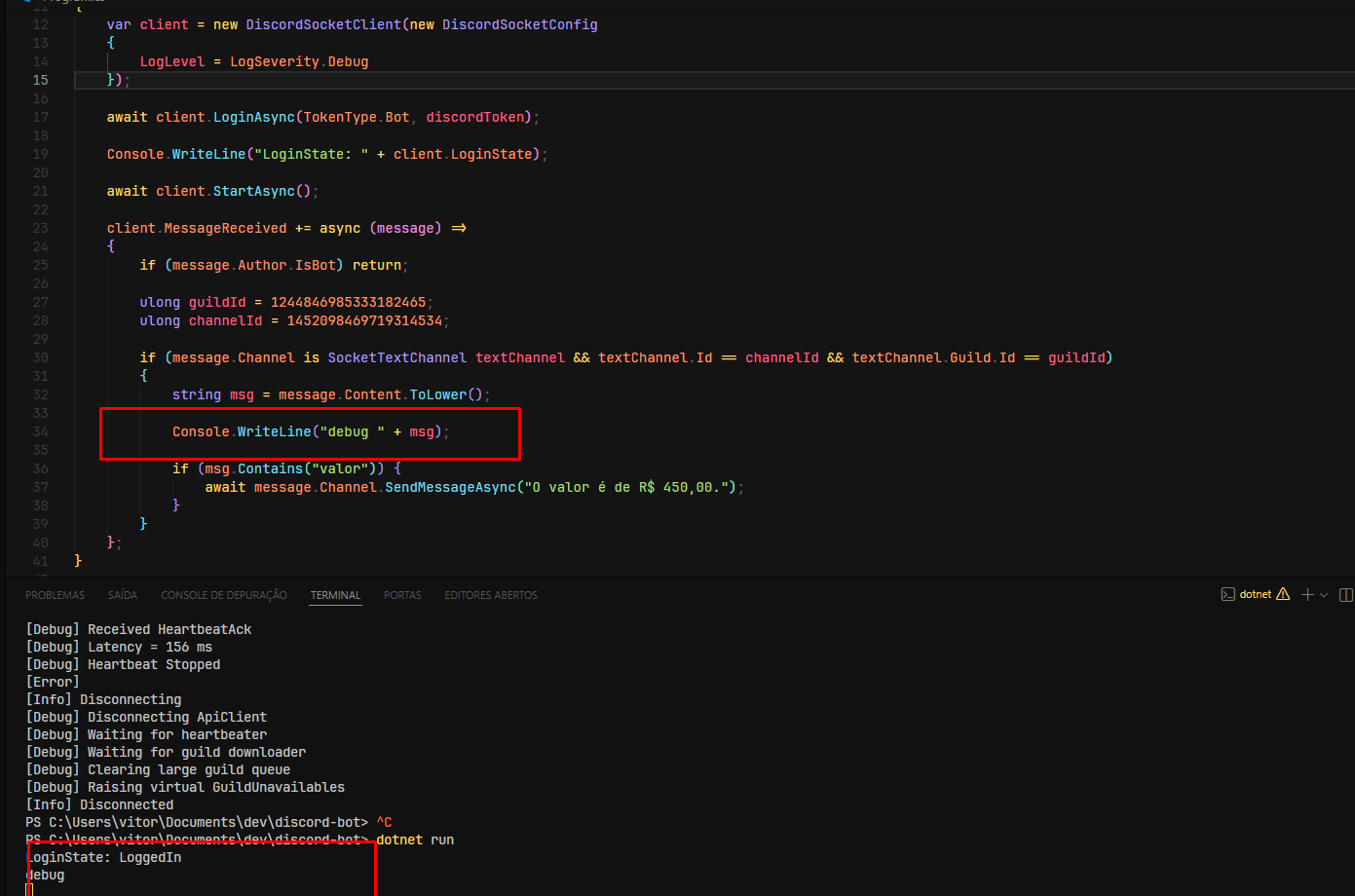Open the EDITORES ABERTOS tab

(491, 595)
